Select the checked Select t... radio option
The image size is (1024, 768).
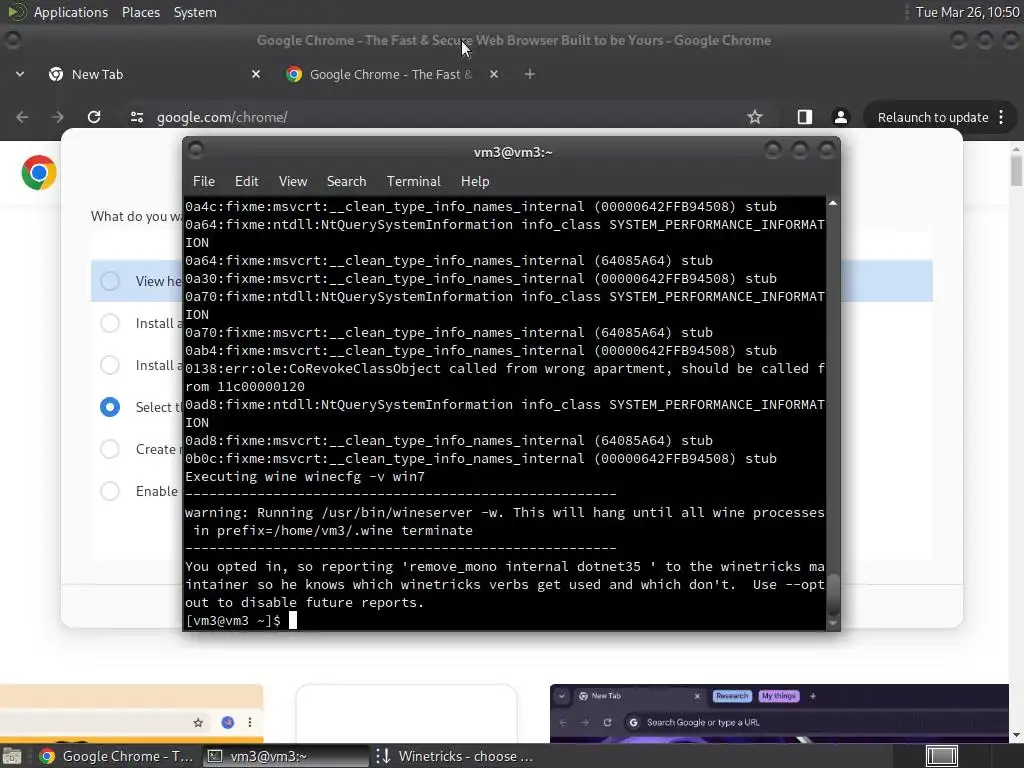coord(110,407)
